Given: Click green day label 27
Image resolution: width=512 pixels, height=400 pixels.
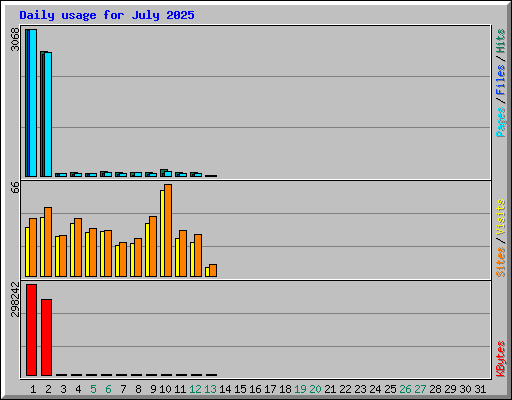Looking at the screenshot, I should pyautogui.click(x=420, y=389).
